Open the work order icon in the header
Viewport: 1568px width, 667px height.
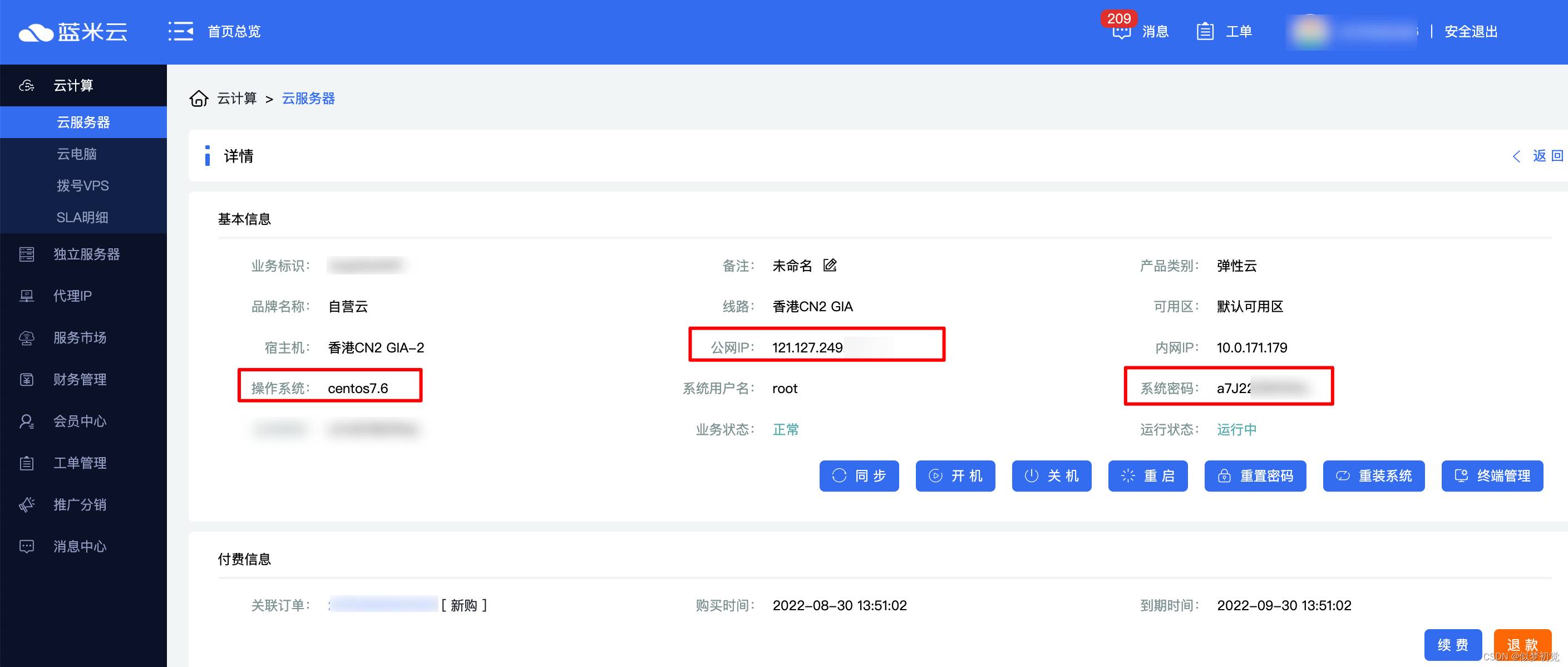pos(1205,31)
